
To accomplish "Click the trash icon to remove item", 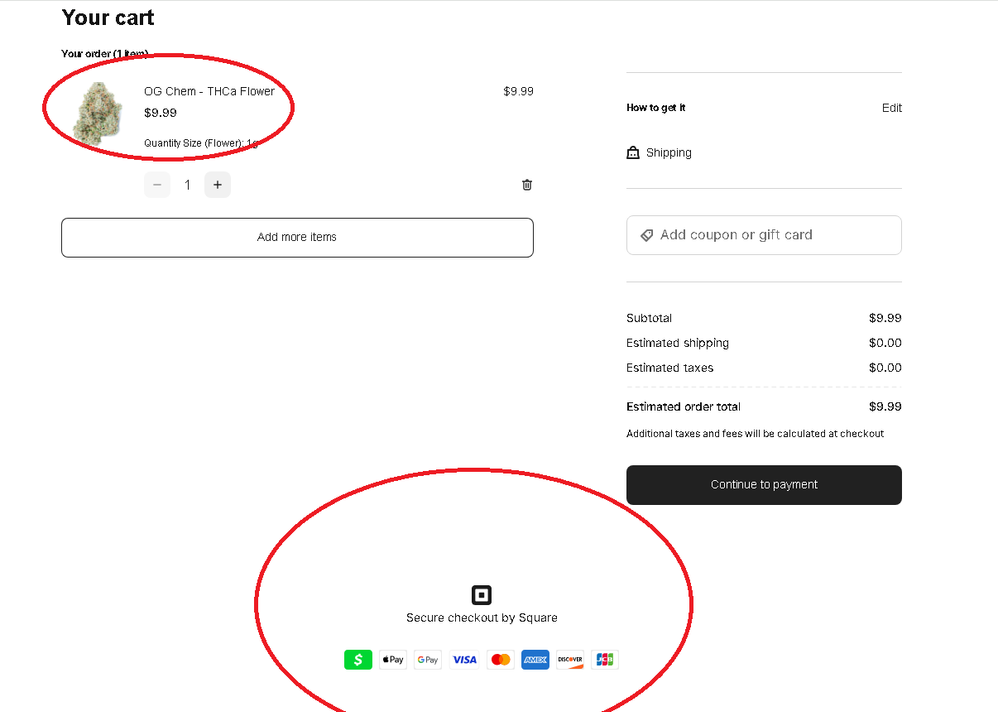I will point(527,185).
